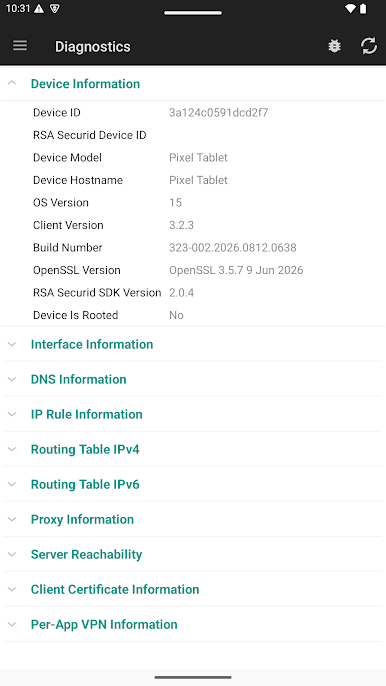Tap the bug report icon
Image resolution: width=386 pixels, height=686 pixels.
point(334,46)
